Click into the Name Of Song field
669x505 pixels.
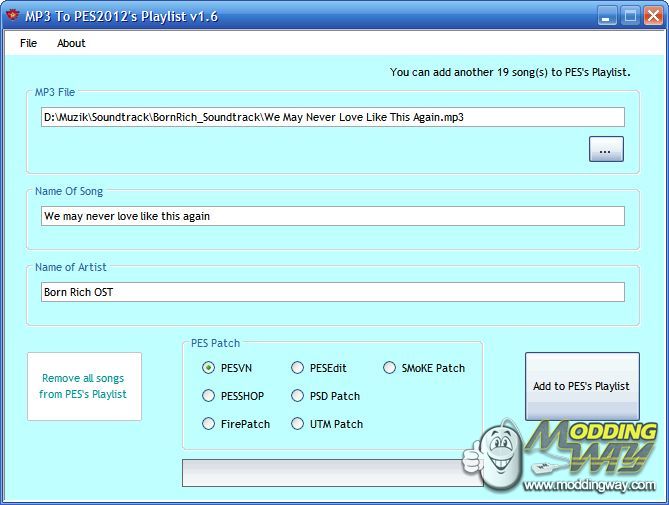(333, 216)
